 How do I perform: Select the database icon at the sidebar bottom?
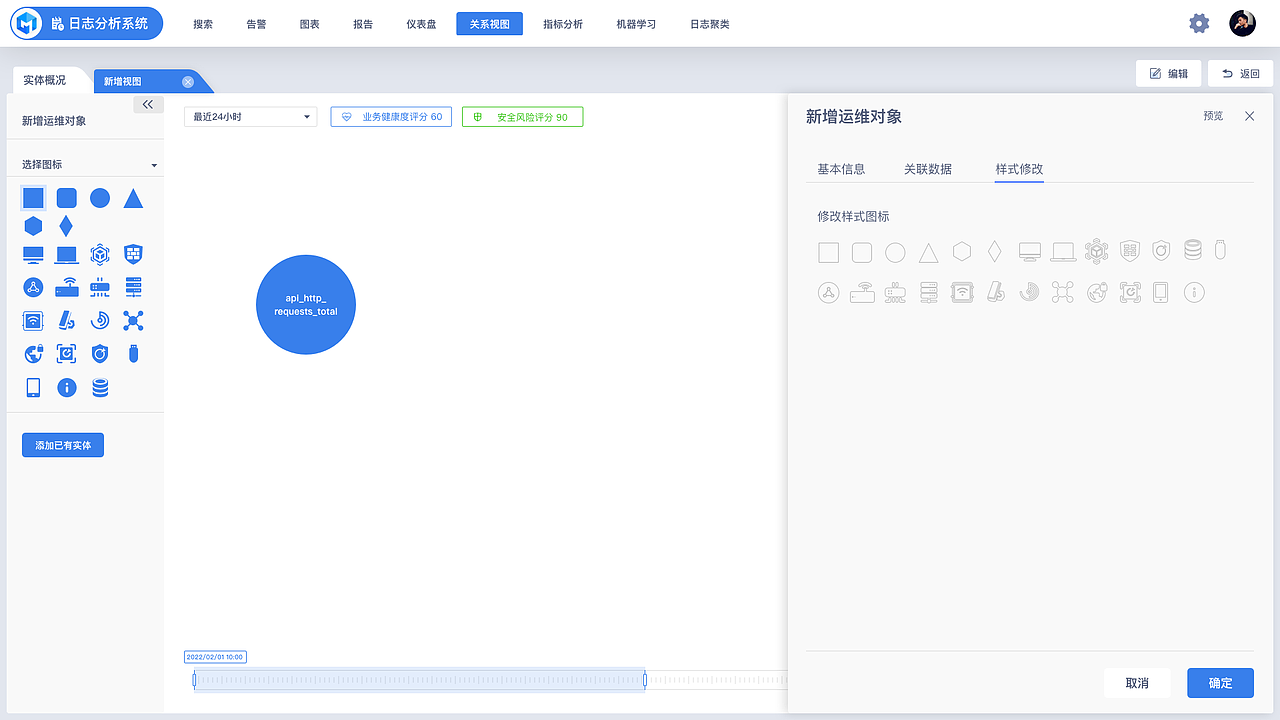tap(99, 387)
